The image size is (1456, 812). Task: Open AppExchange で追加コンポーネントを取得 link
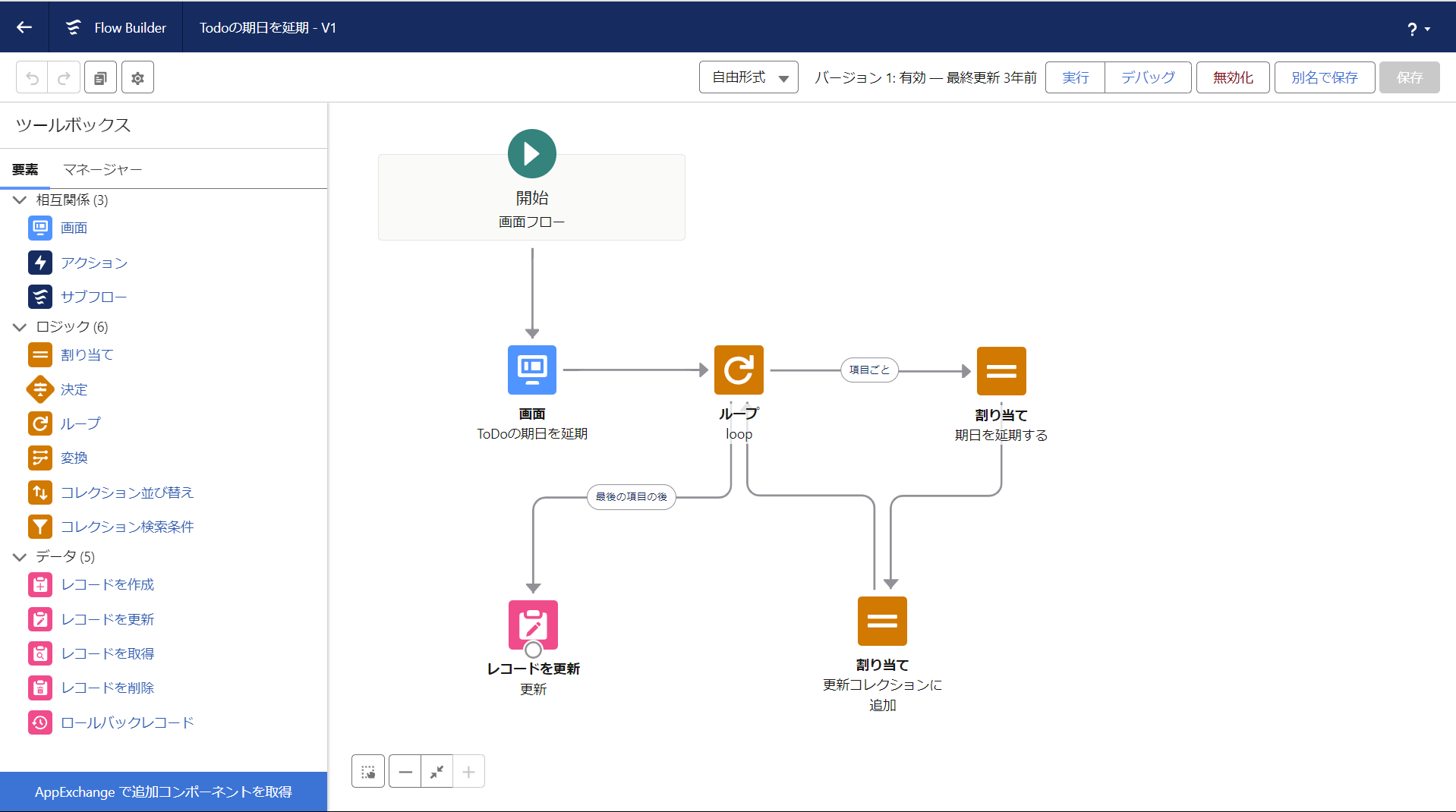coord(163,792)
